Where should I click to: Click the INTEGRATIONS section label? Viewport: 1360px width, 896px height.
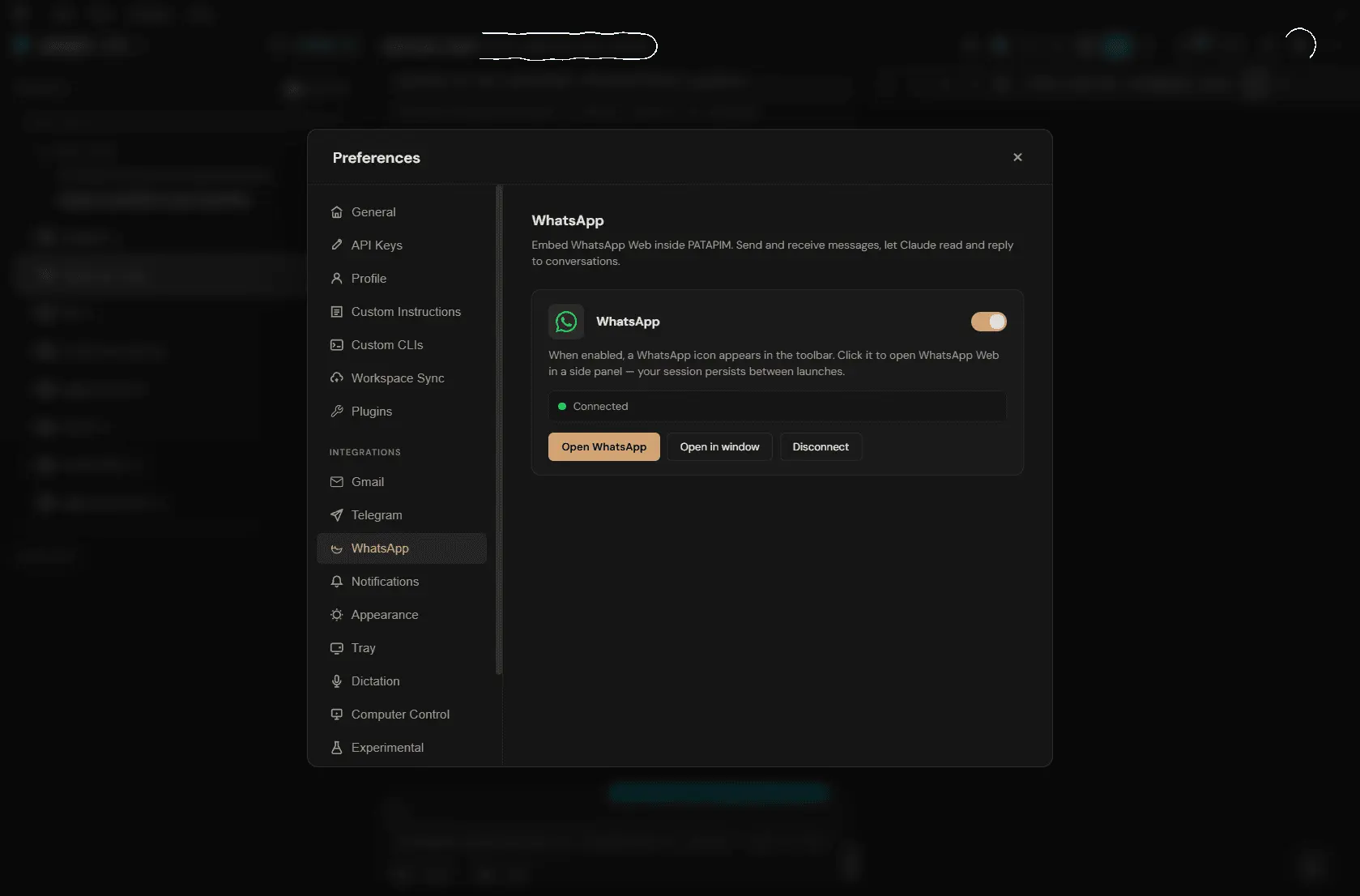point(365,452)
